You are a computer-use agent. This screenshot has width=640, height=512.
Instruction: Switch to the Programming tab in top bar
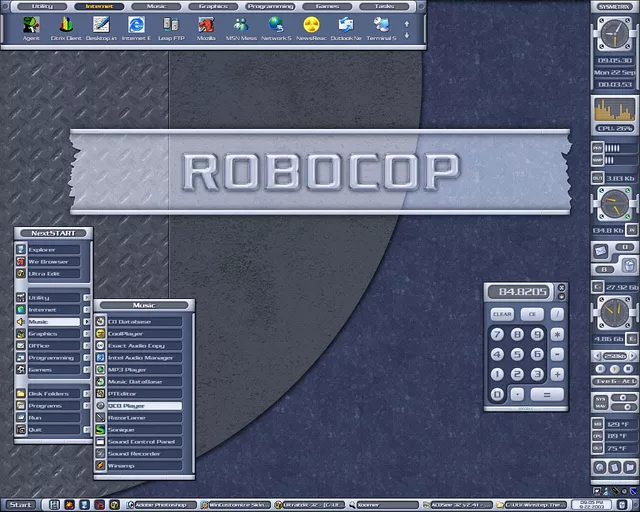click(270, 6)
